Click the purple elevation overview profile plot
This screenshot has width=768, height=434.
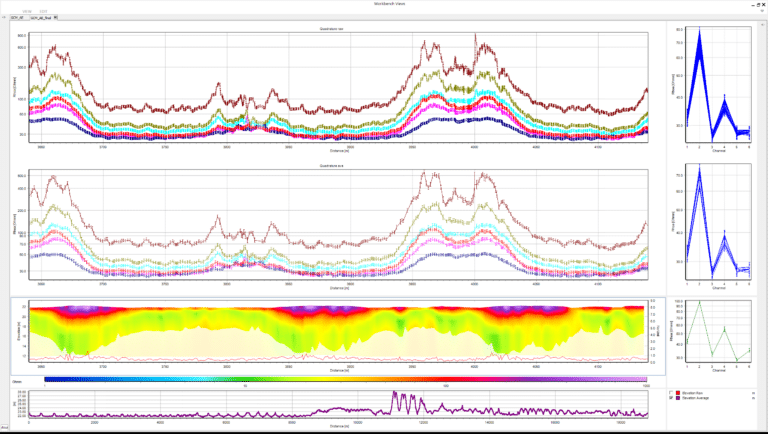tap(338, 404)
